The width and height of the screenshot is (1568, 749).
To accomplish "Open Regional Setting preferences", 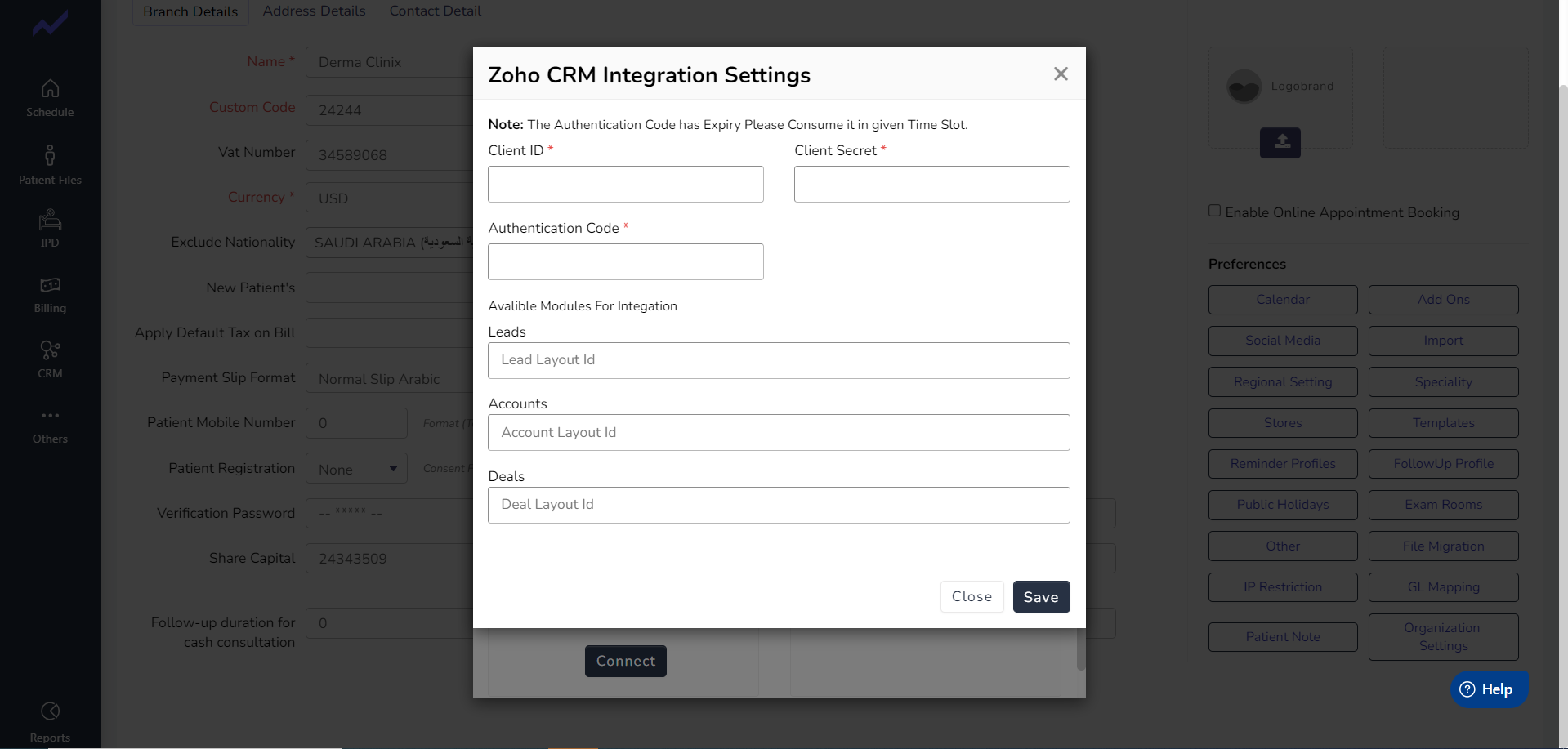I will click(1283, 381).
